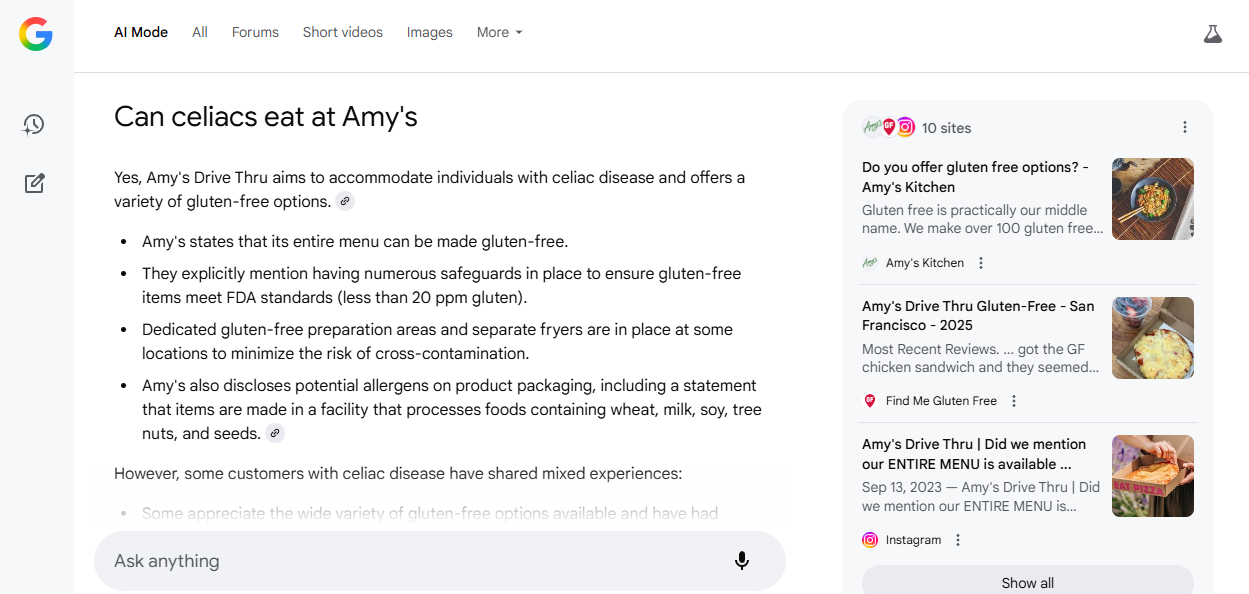Click the Amy's Kitchen source favicon
Image resolution: width=1249 pixels, height=594 pixels.
point(870,263)
